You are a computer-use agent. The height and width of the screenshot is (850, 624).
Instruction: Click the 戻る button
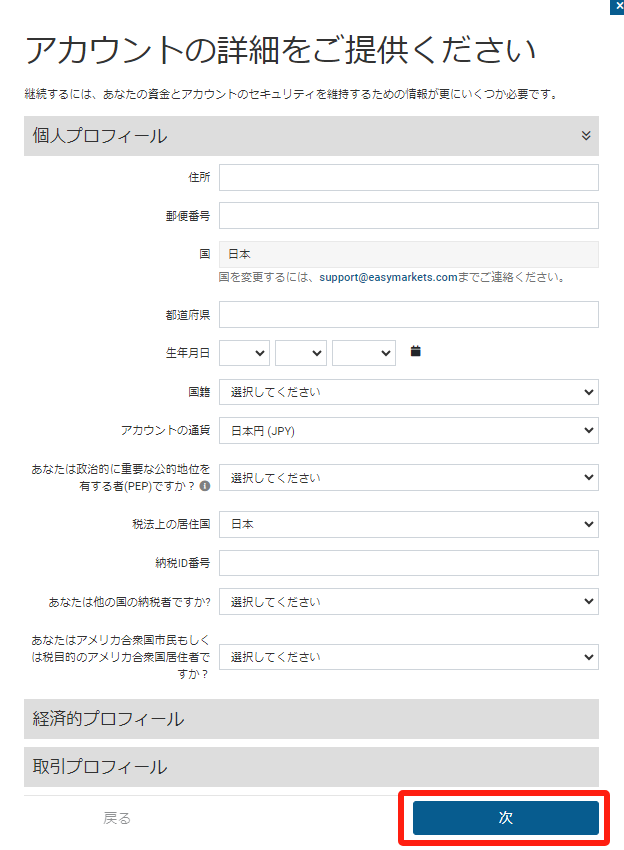117,818
